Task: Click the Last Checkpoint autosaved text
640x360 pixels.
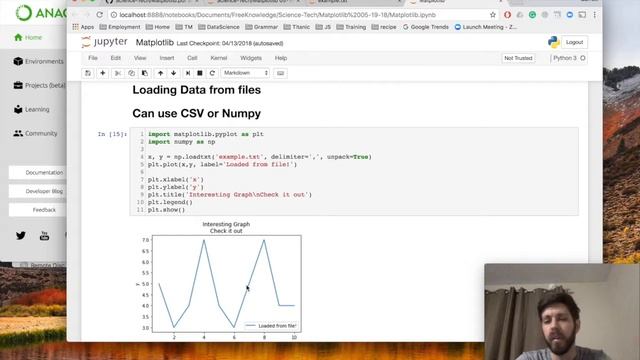Action: click(230, 43)
